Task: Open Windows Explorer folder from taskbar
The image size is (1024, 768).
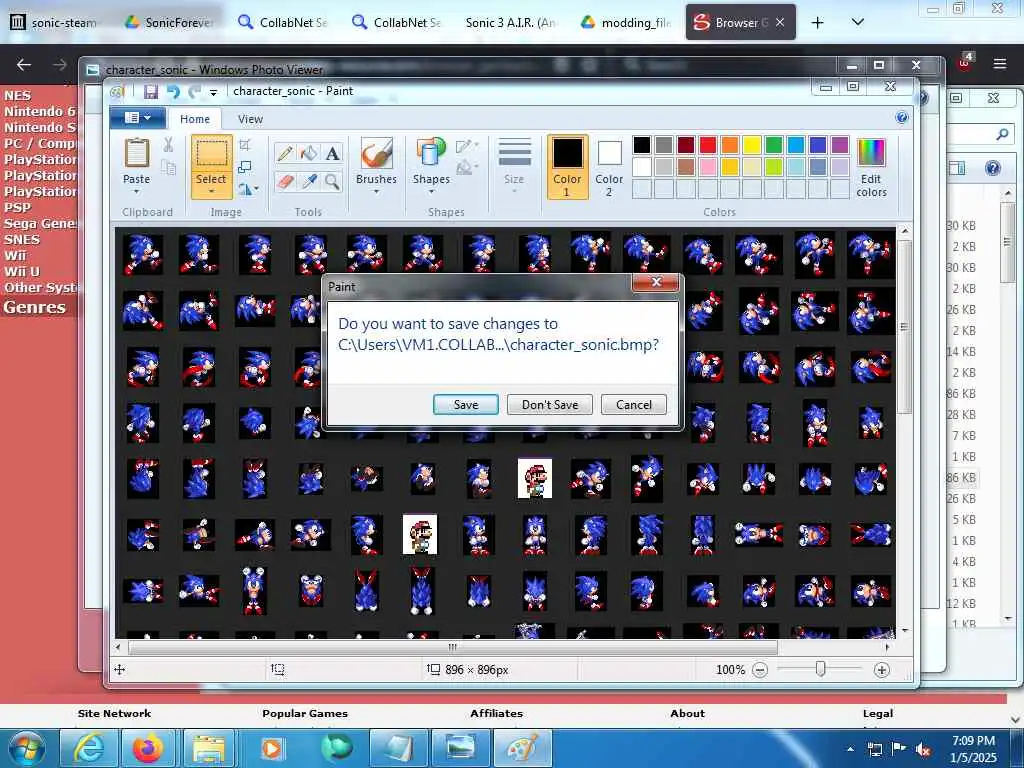Action: click(x=209, y=748)
